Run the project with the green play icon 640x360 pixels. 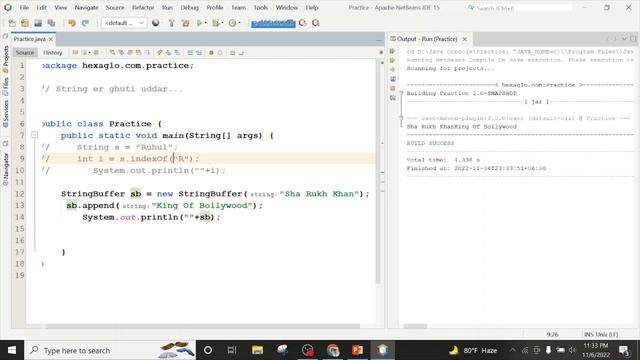199,23
